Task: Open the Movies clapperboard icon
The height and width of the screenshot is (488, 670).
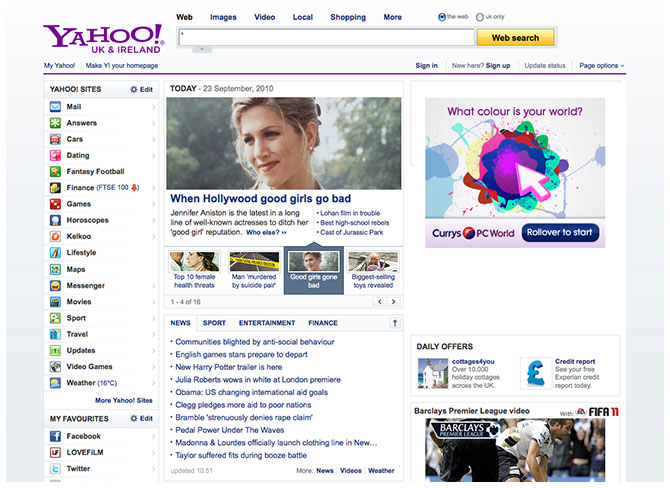Action: pos(55,302)
